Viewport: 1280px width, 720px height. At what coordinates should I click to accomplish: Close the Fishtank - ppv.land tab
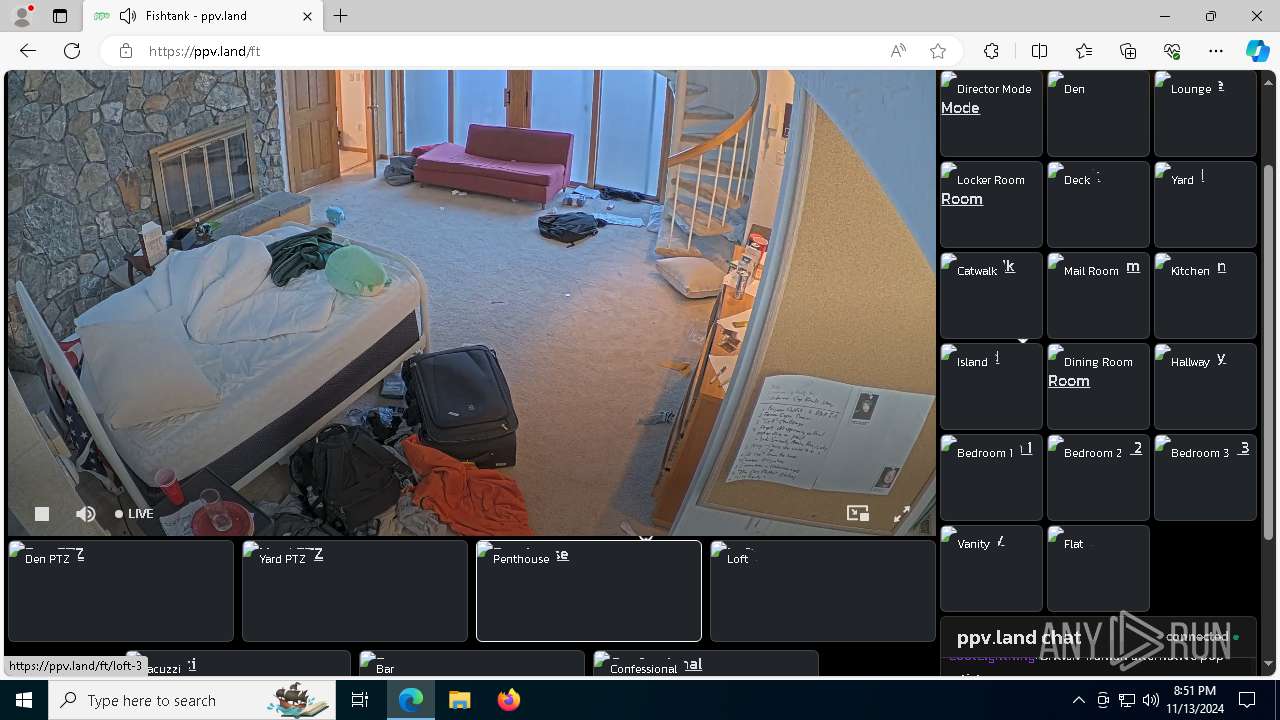pyautogui.click(x=307, y=16)
